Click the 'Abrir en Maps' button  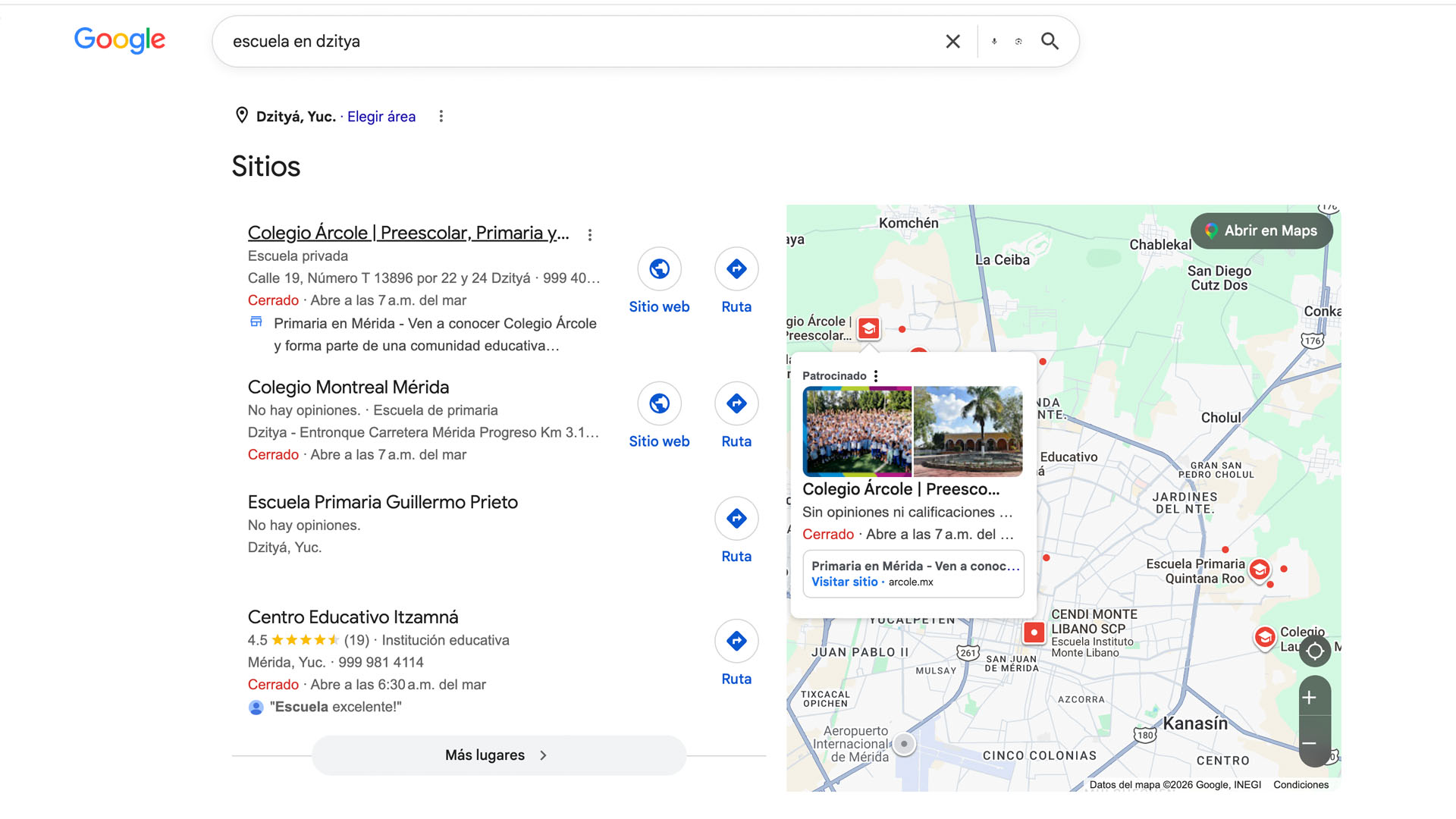(1262, 231)
